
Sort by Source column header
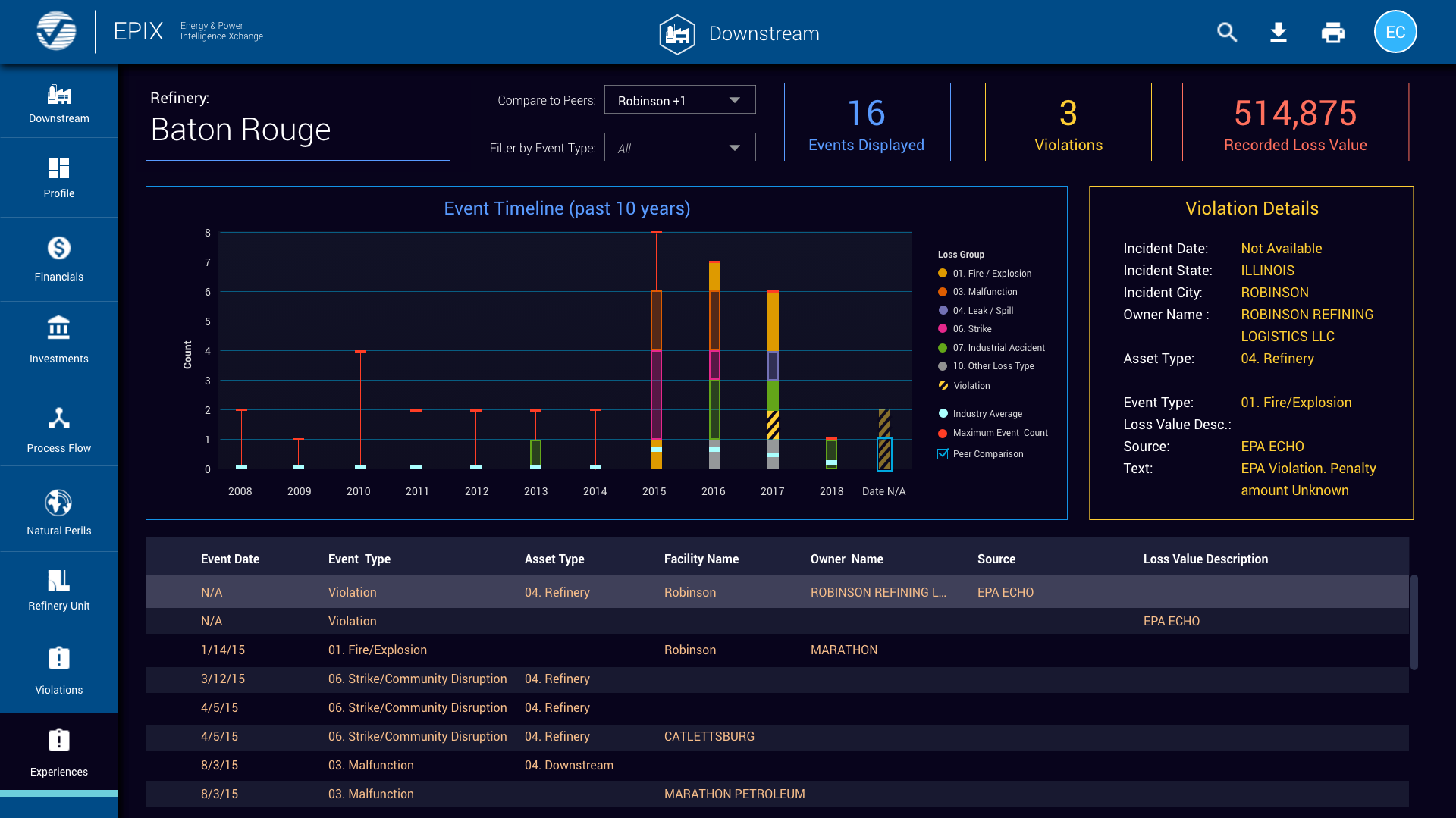tap(996, 559)
